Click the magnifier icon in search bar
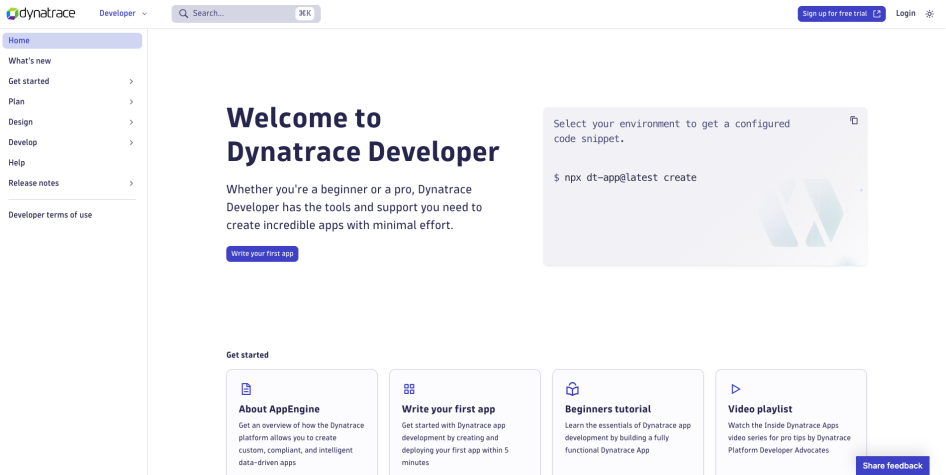Image resolution: width=946 pixels, height=475 pixels. coord(183,13)
